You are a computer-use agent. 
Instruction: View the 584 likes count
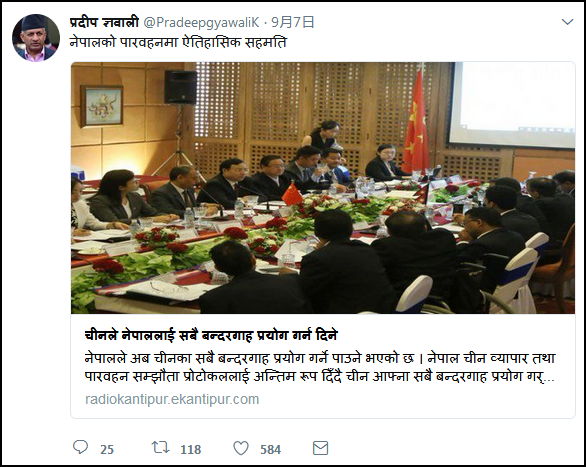coord(270,449)
